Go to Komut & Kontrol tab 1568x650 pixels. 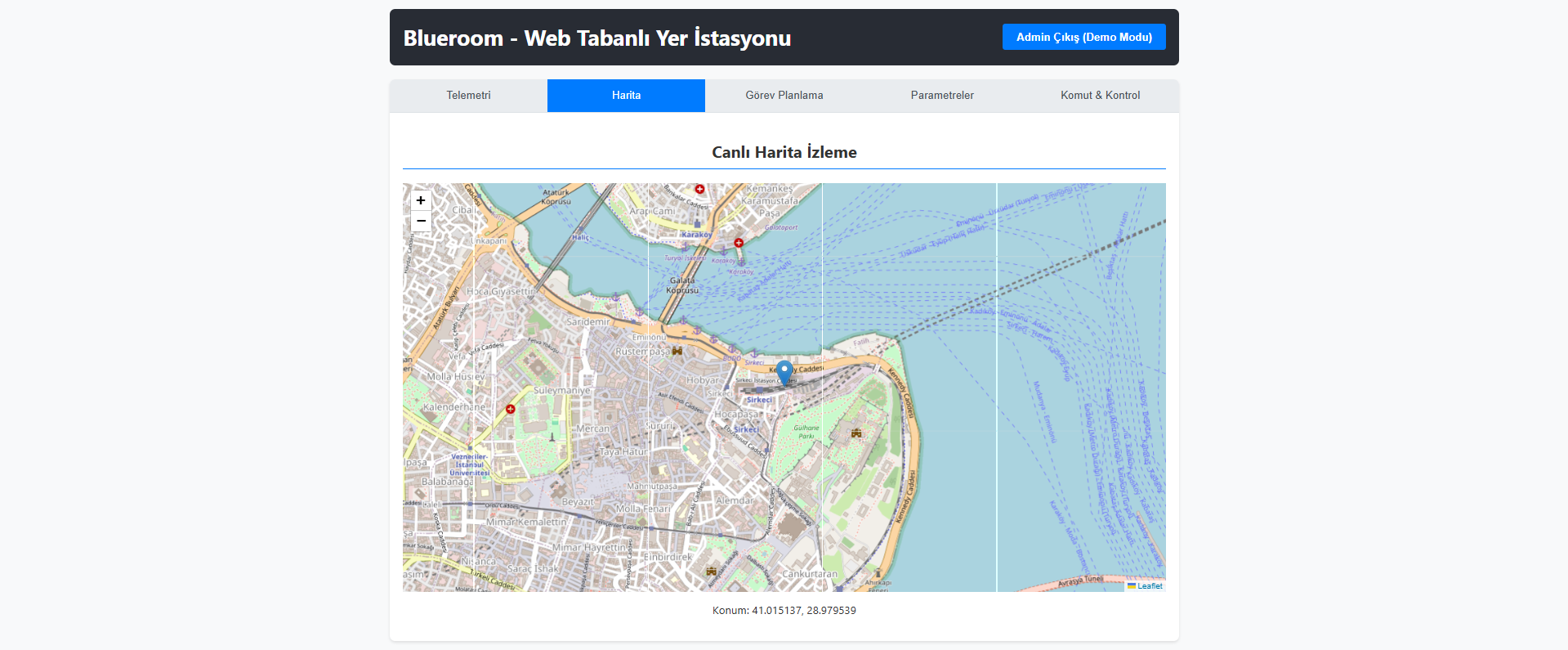1100,96
